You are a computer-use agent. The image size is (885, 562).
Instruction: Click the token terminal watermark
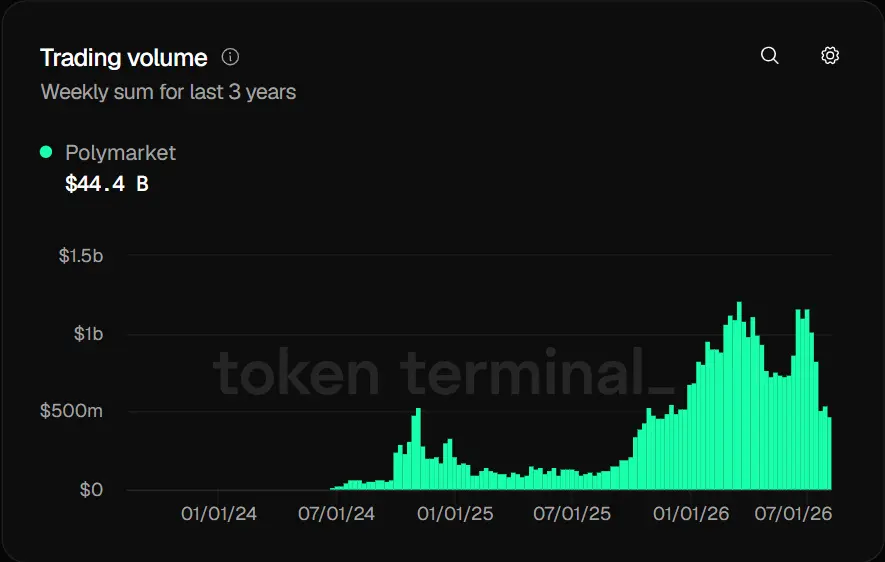pyautogui.click(x=444, y=372)
